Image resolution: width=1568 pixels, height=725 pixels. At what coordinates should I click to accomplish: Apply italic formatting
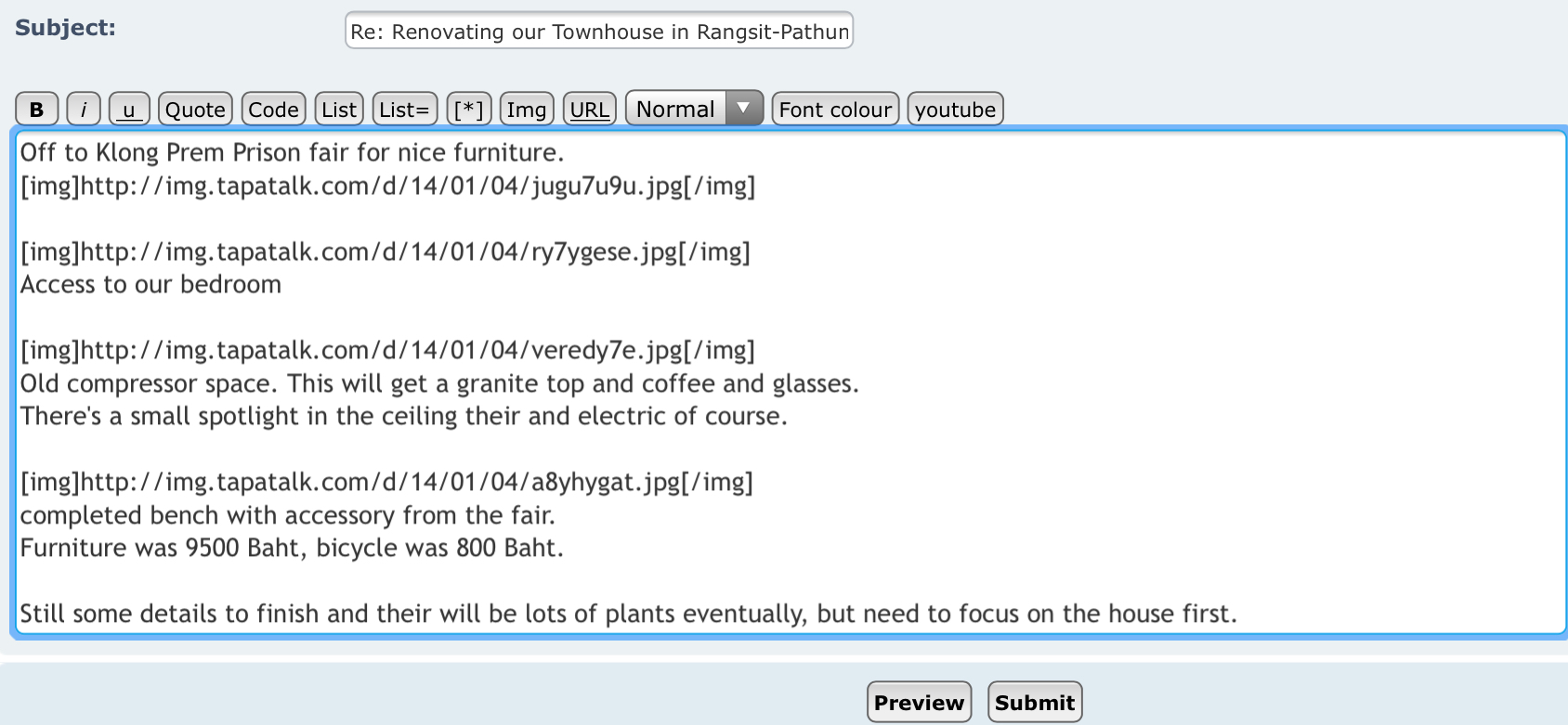click(84, 110)
